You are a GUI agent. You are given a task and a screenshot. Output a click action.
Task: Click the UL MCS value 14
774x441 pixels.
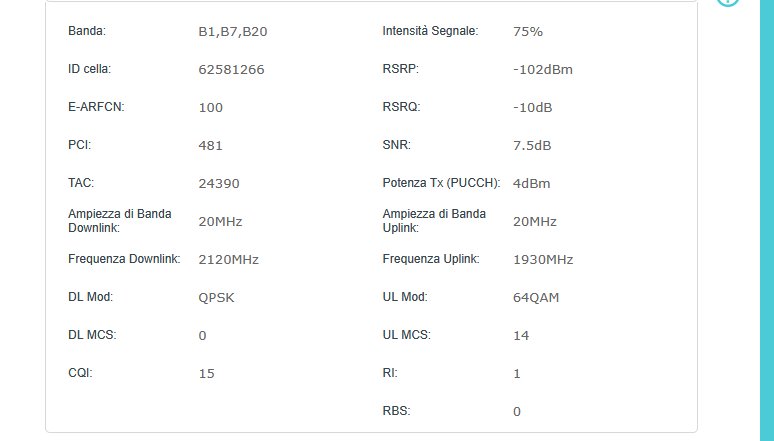click(521, 336)
